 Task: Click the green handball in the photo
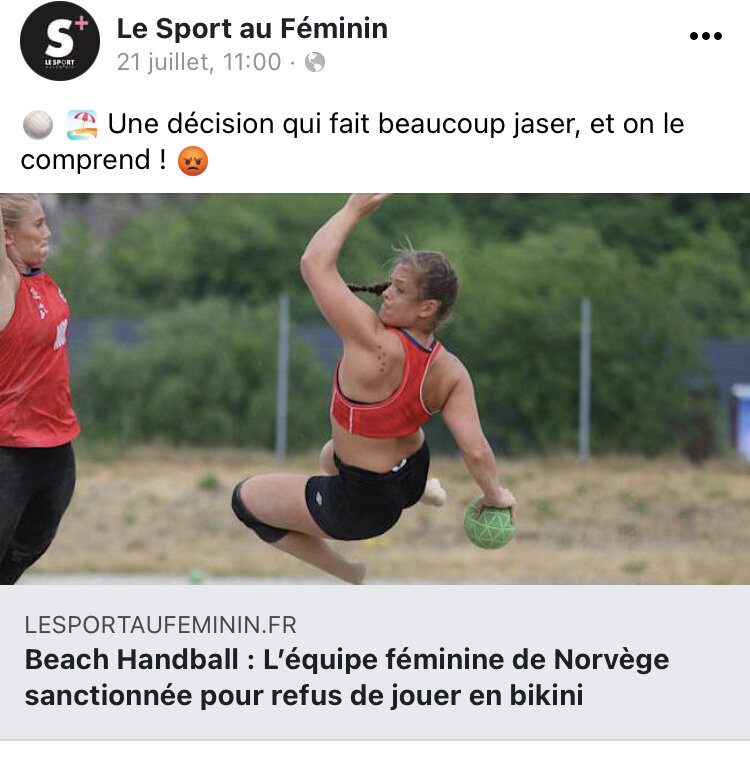point(489,524)
